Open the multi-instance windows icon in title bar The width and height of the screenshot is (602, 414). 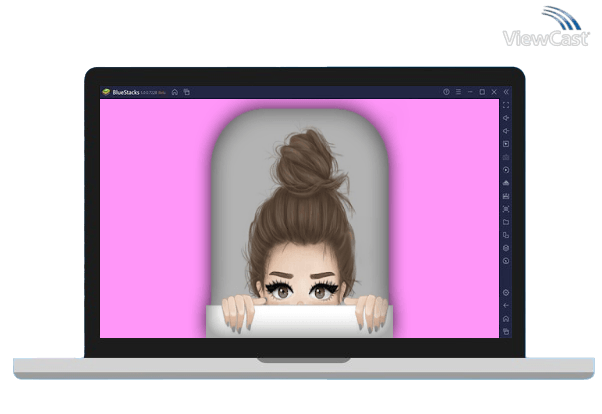[x=187, y=92]
